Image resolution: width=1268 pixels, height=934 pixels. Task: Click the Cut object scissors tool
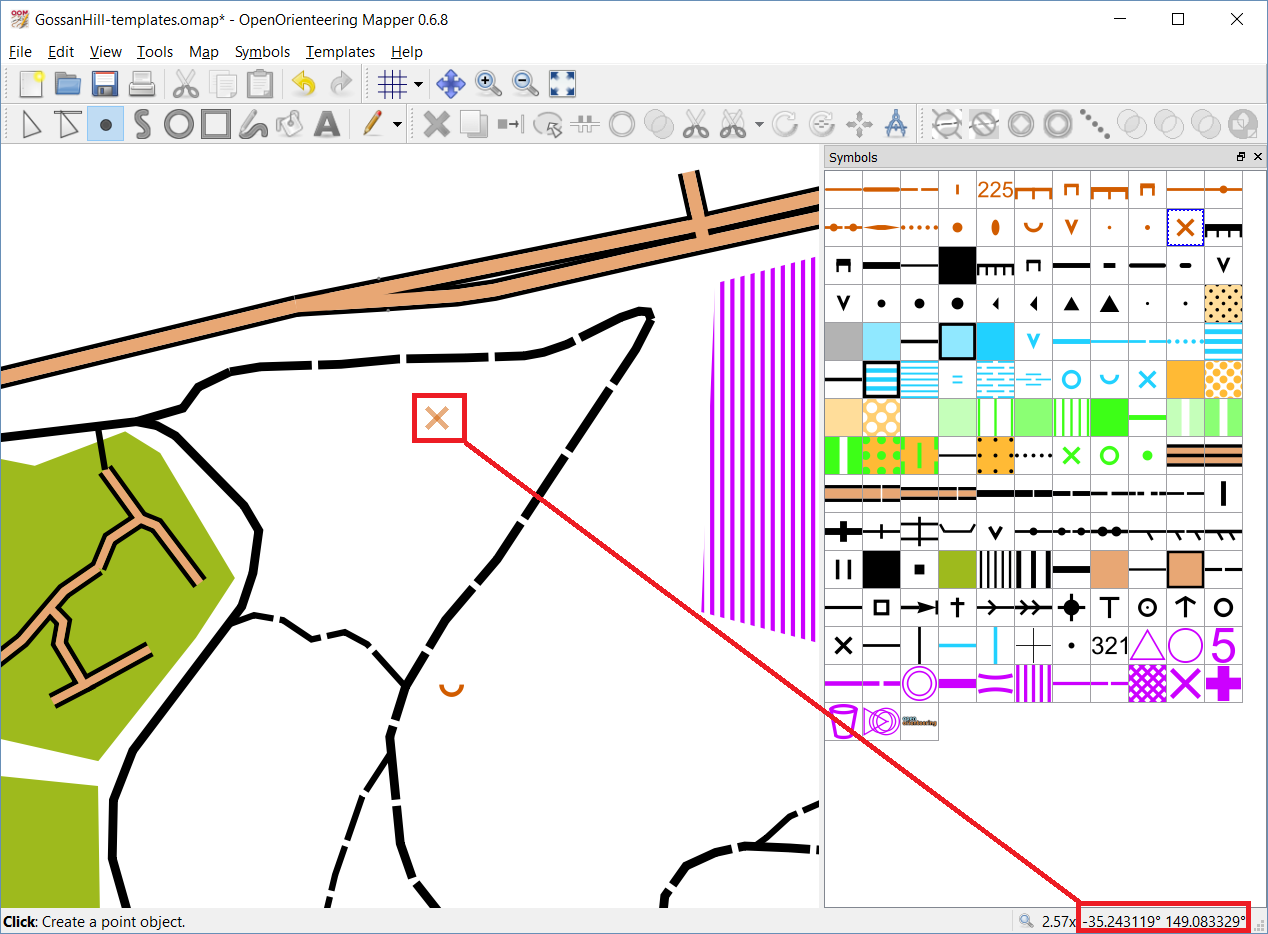coord(695,124)
